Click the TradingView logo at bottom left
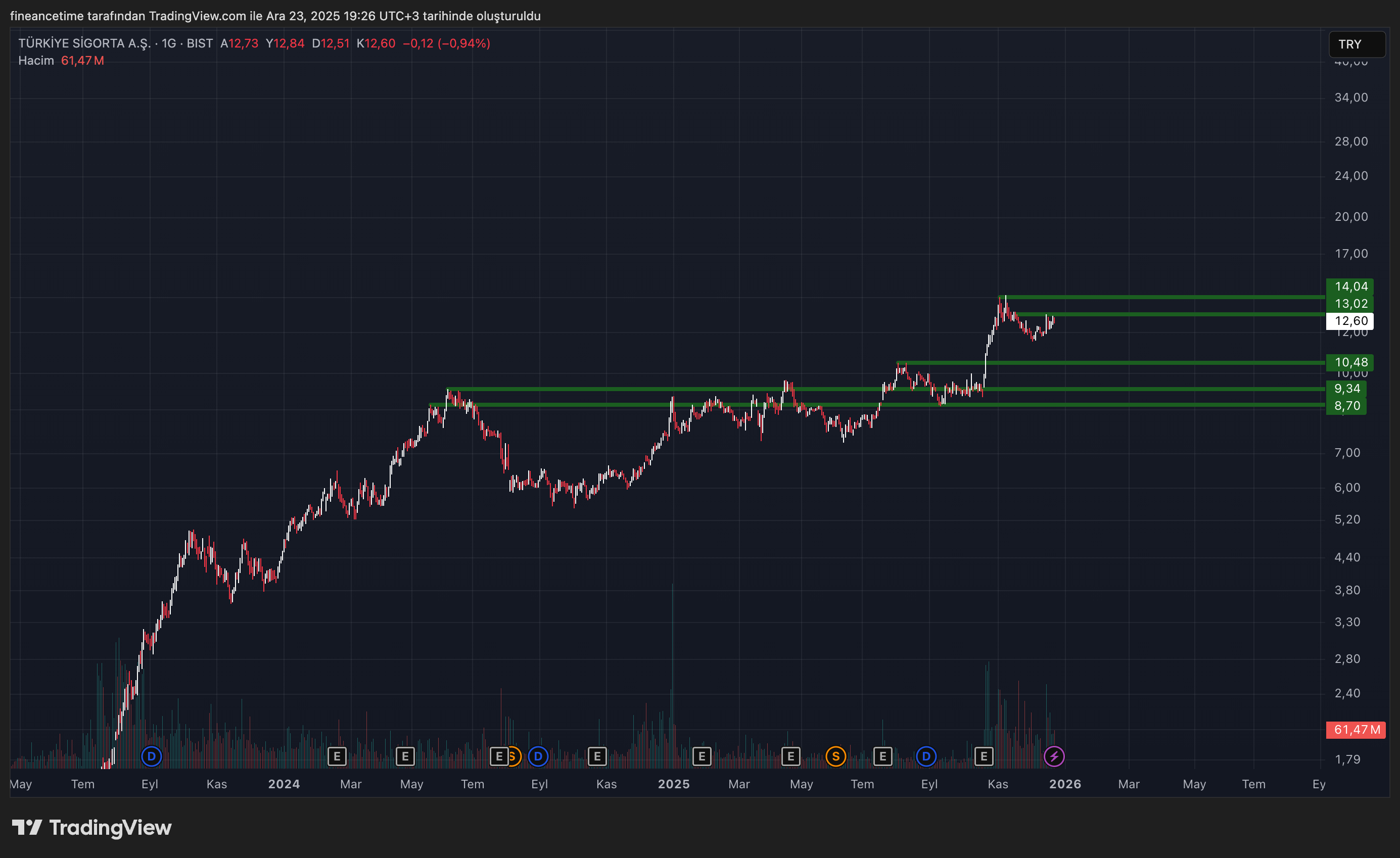This screenshot has height=858, width=1400. coord(91,828)
